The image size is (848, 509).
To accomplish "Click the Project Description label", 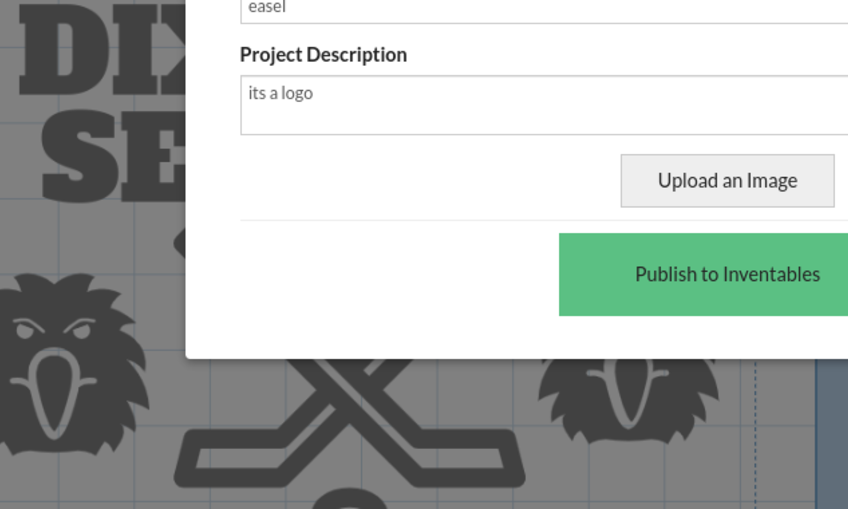I will pyautogui.click(x=323, y=54).
